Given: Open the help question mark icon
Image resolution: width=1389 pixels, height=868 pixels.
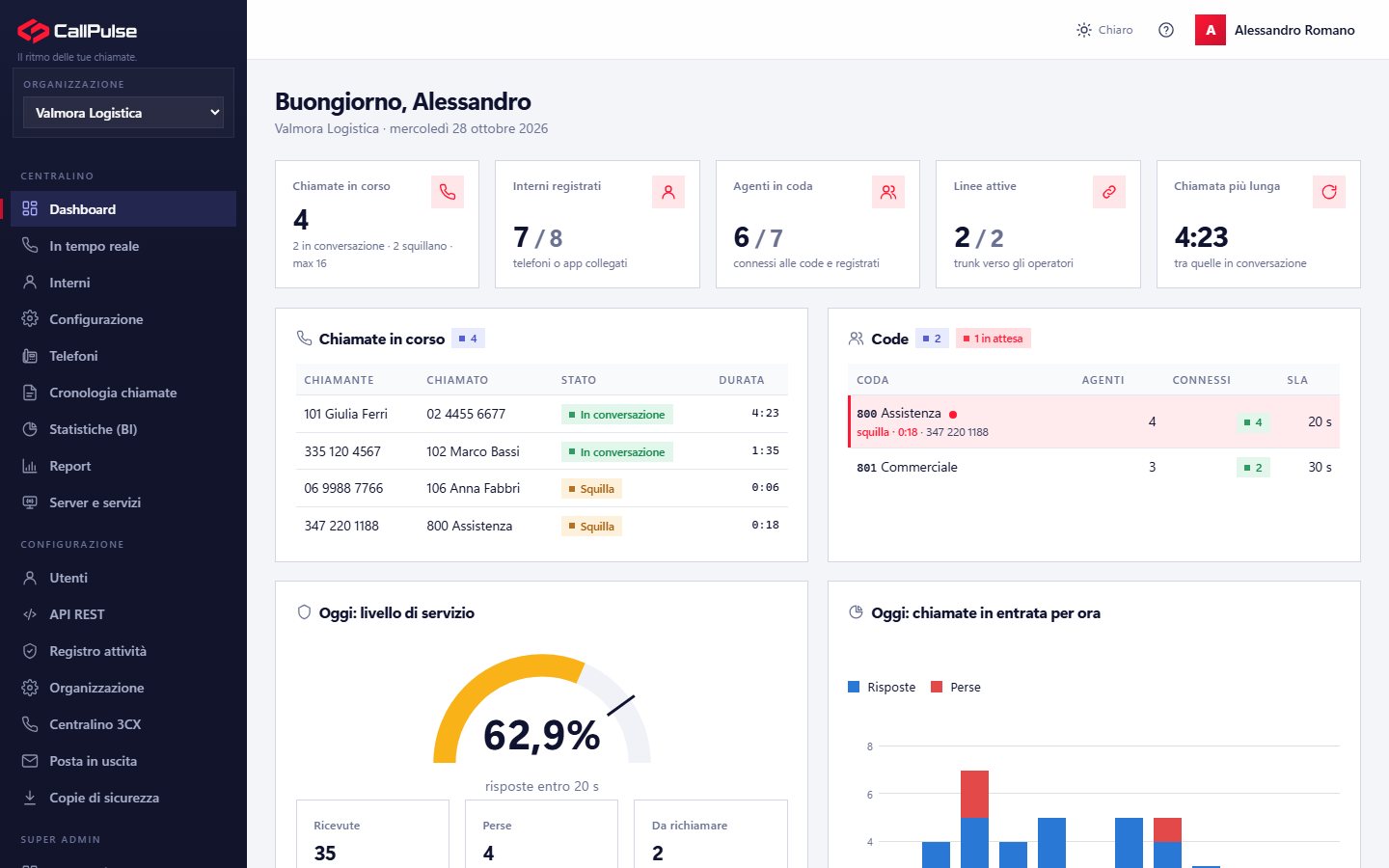Looking at the screenshot, I should pyautogui.click(x=1166, y=30).
